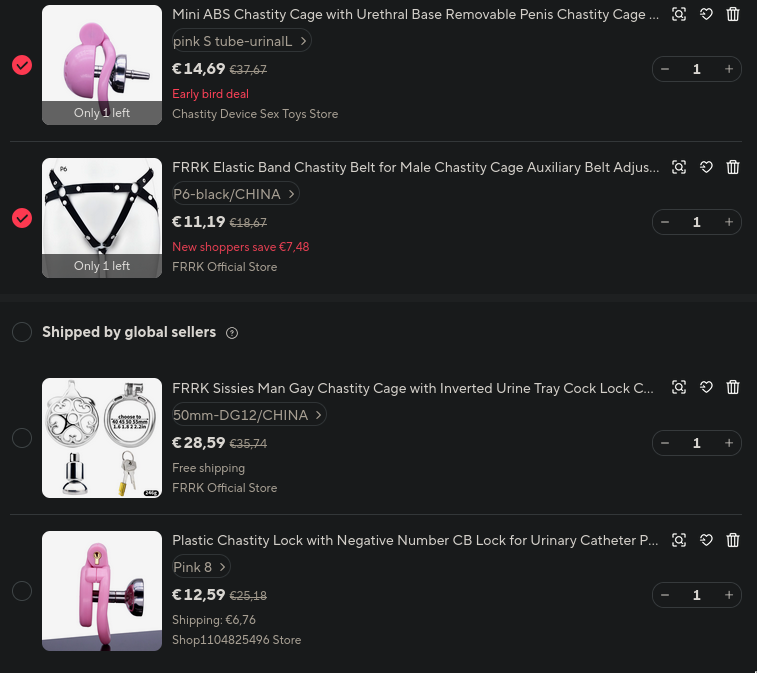Delete the Mini ABS item using its trash icon
This screenshot has height=673, width=757.
[733, 14]
